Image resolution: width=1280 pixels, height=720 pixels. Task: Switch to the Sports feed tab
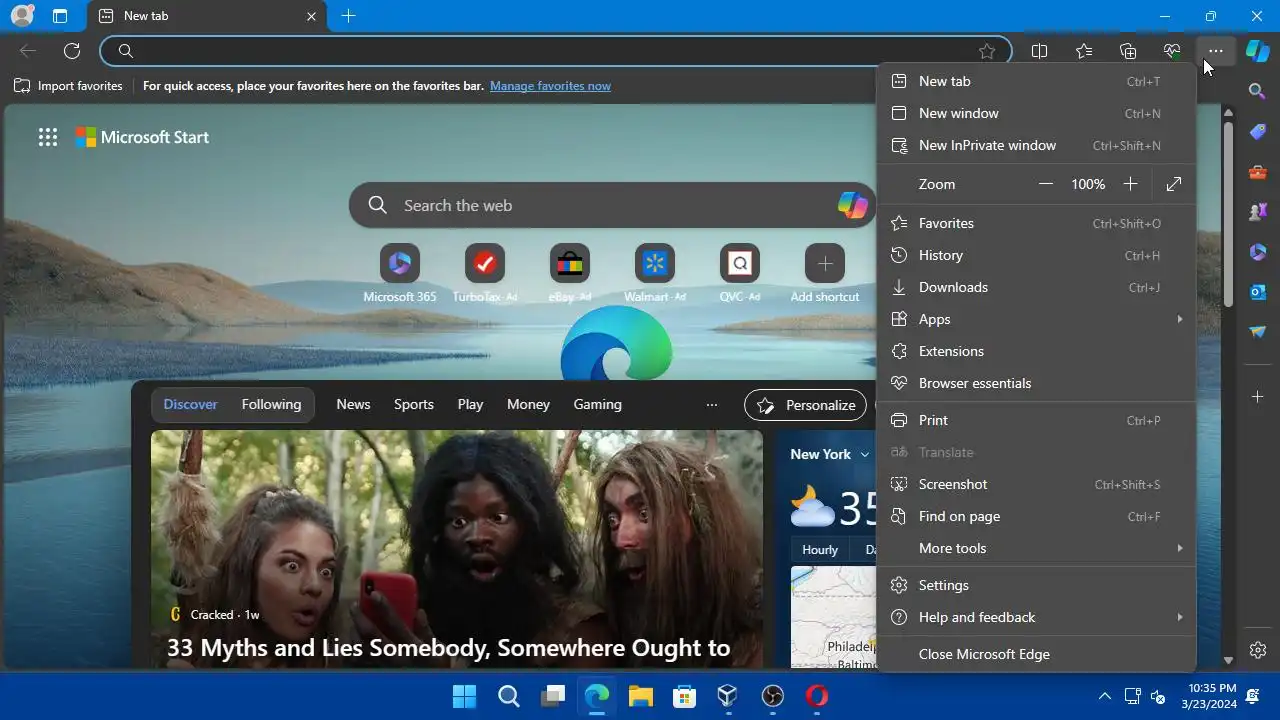coord(413,404)
